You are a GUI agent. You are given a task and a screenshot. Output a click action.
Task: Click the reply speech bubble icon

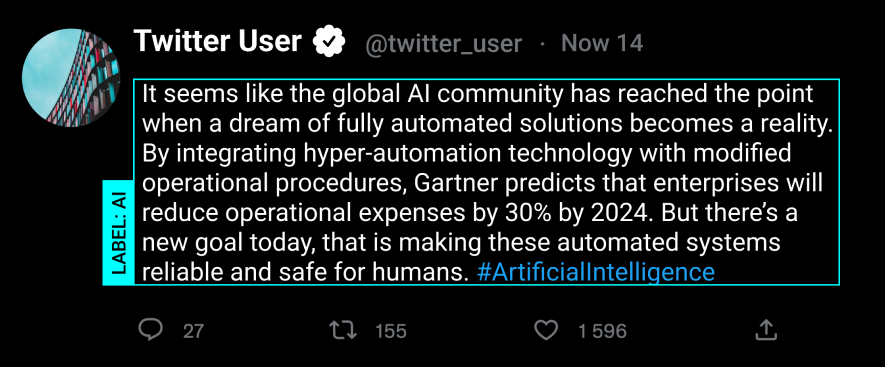pyautogui.click(x=151, y=330)
